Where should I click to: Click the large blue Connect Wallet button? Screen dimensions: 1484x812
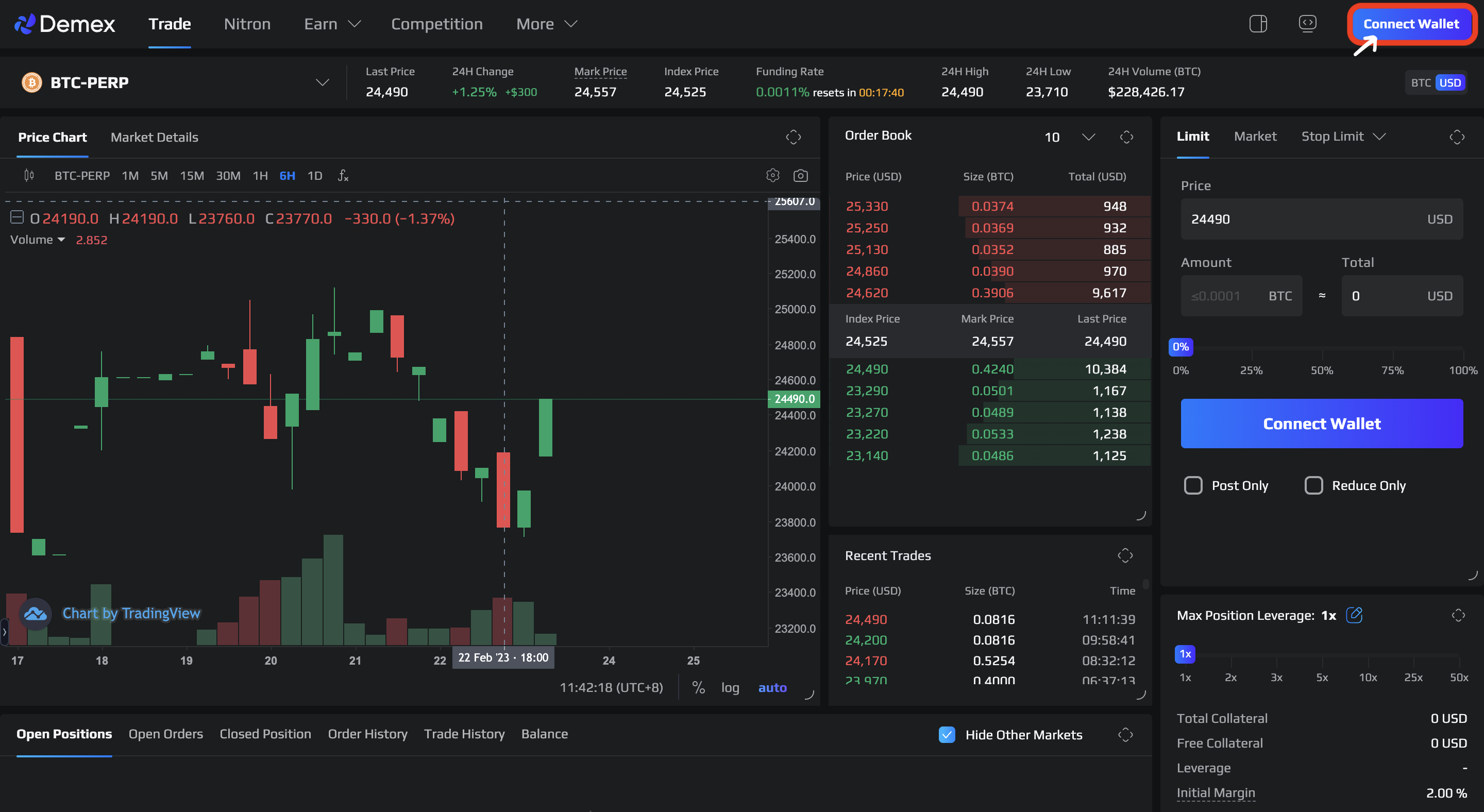tap(1322, 424)
